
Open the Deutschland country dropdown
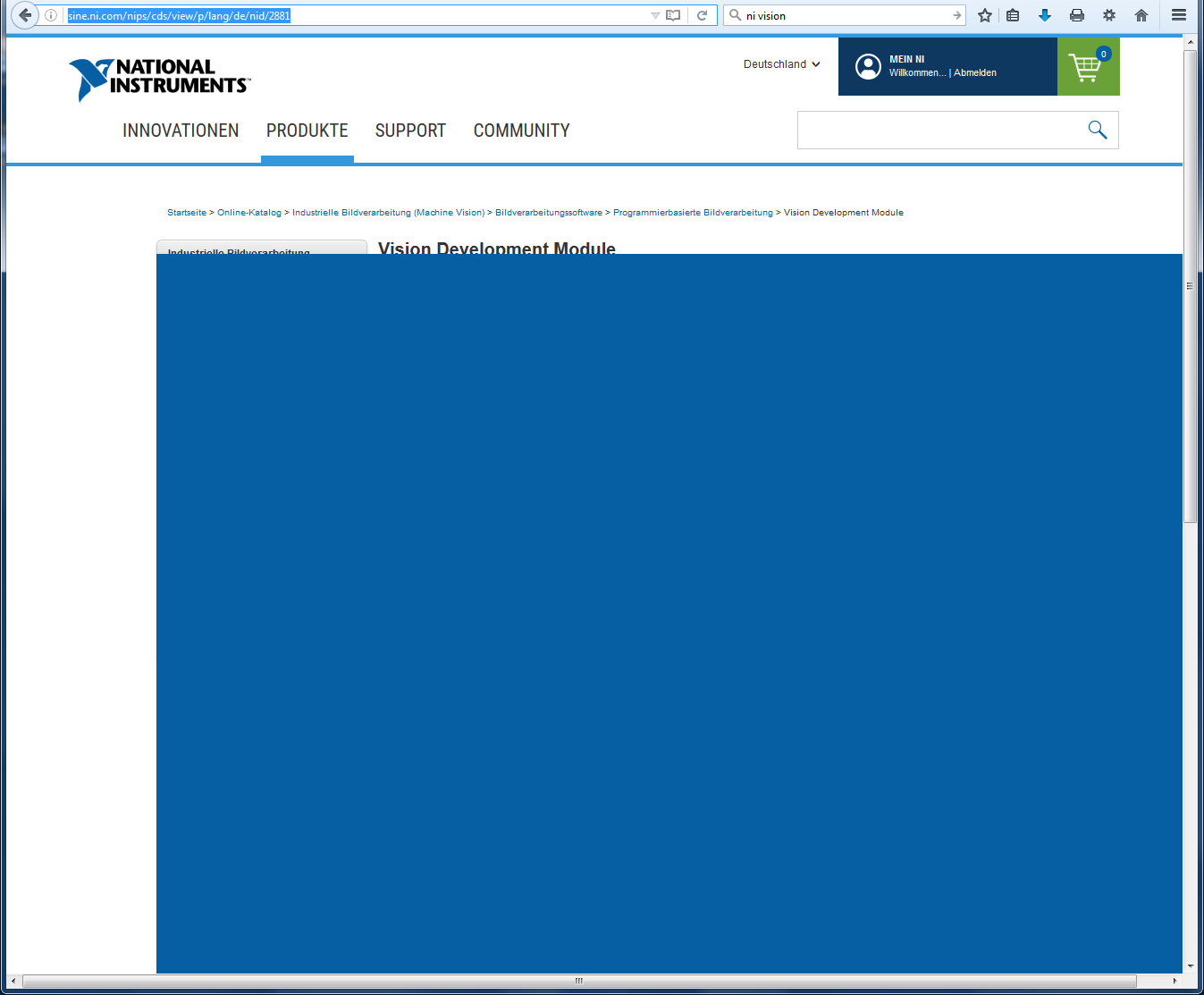tap(781, 64)
